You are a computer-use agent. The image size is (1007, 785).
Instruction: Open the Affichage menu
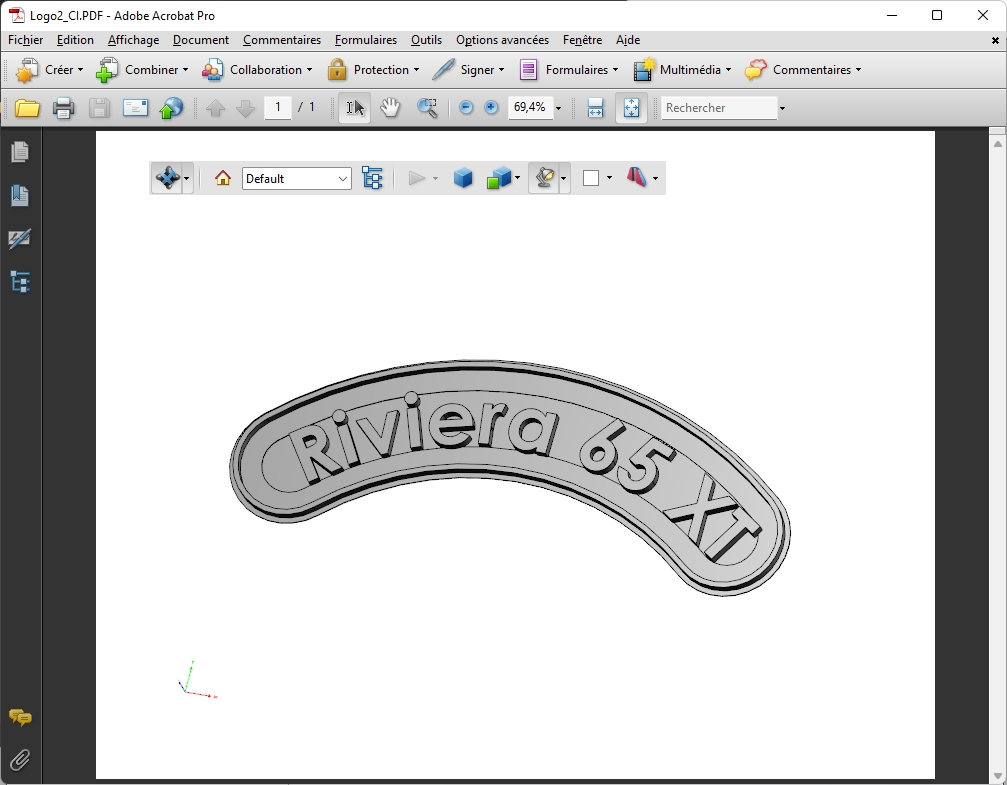point(133,40)
